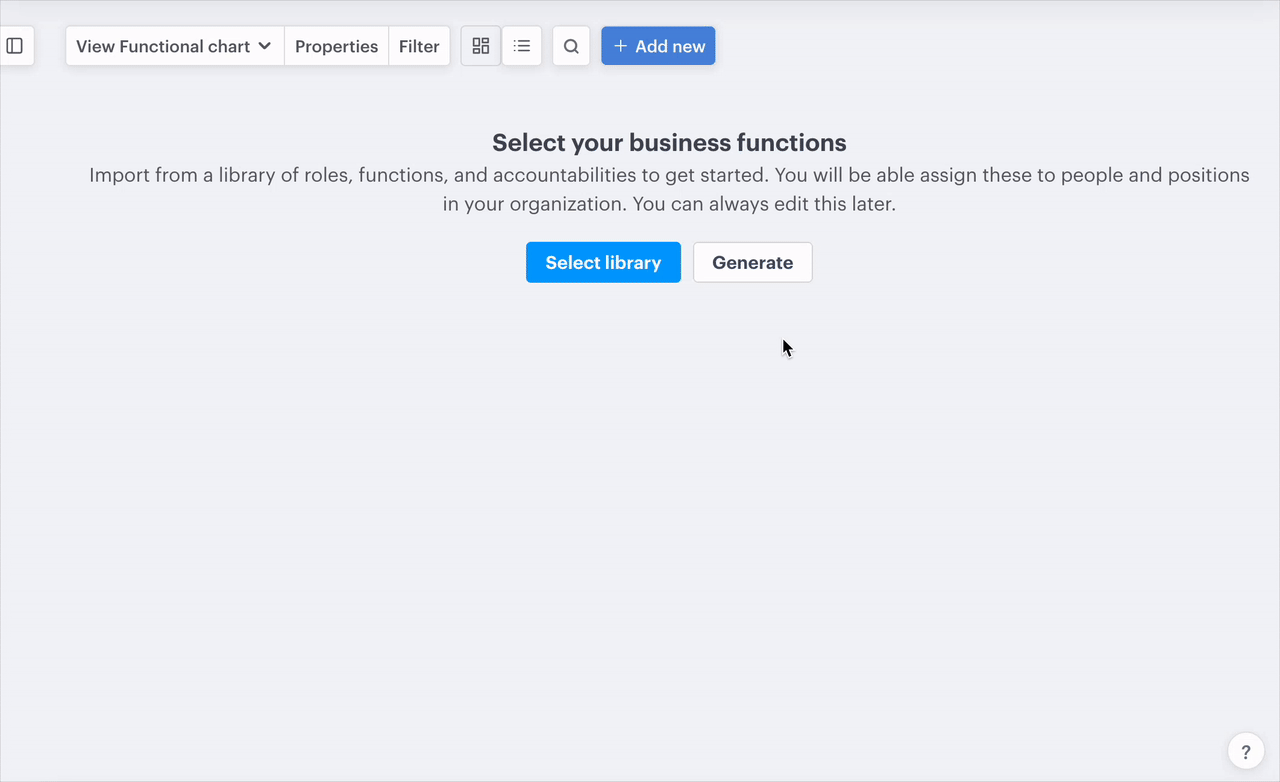Open search with the magnifying glass icon
Screen dimensions: 1280x782
coord(570,46)
